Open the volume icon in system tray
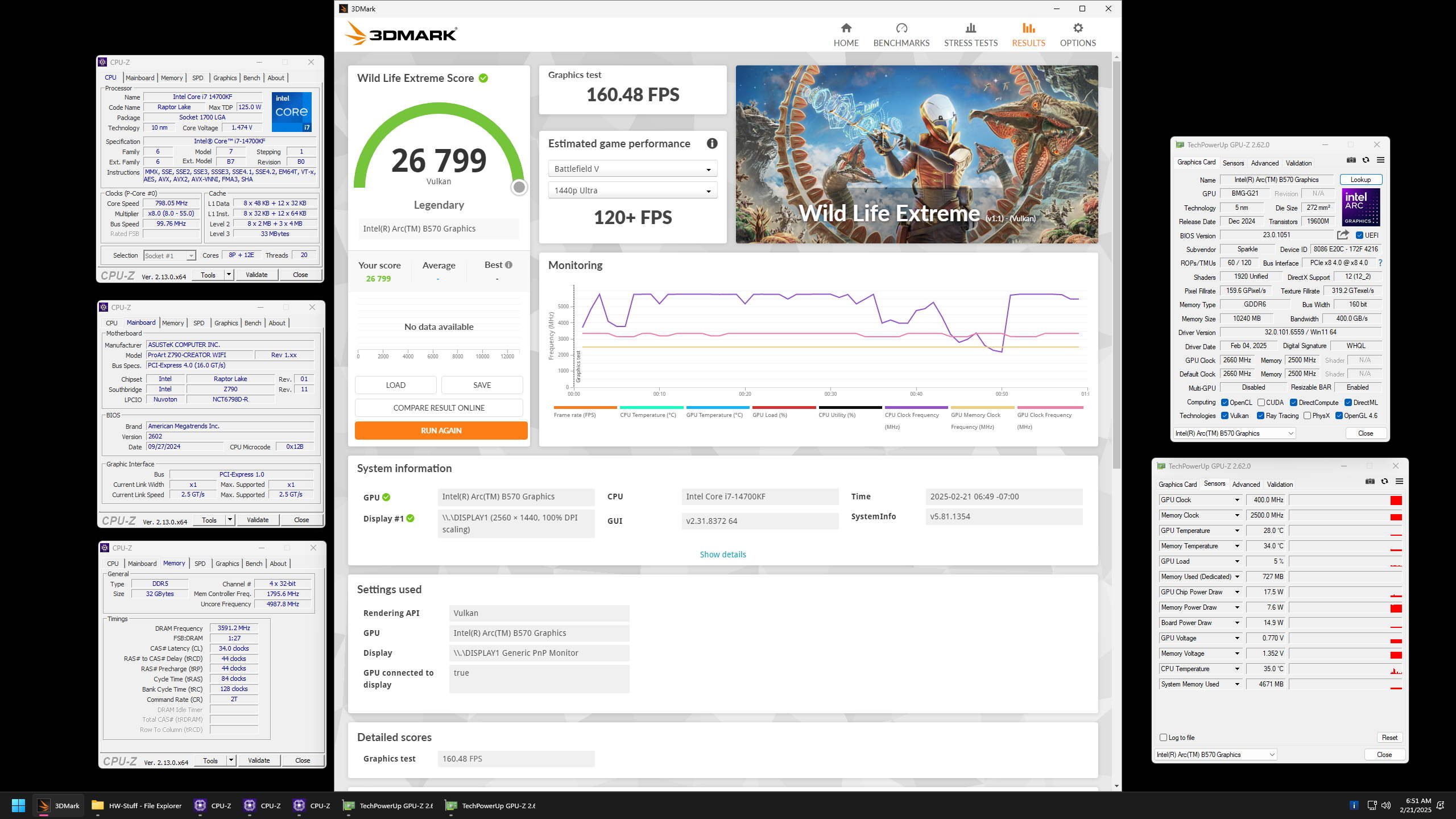1456x819 pixels. point(1386,805)
